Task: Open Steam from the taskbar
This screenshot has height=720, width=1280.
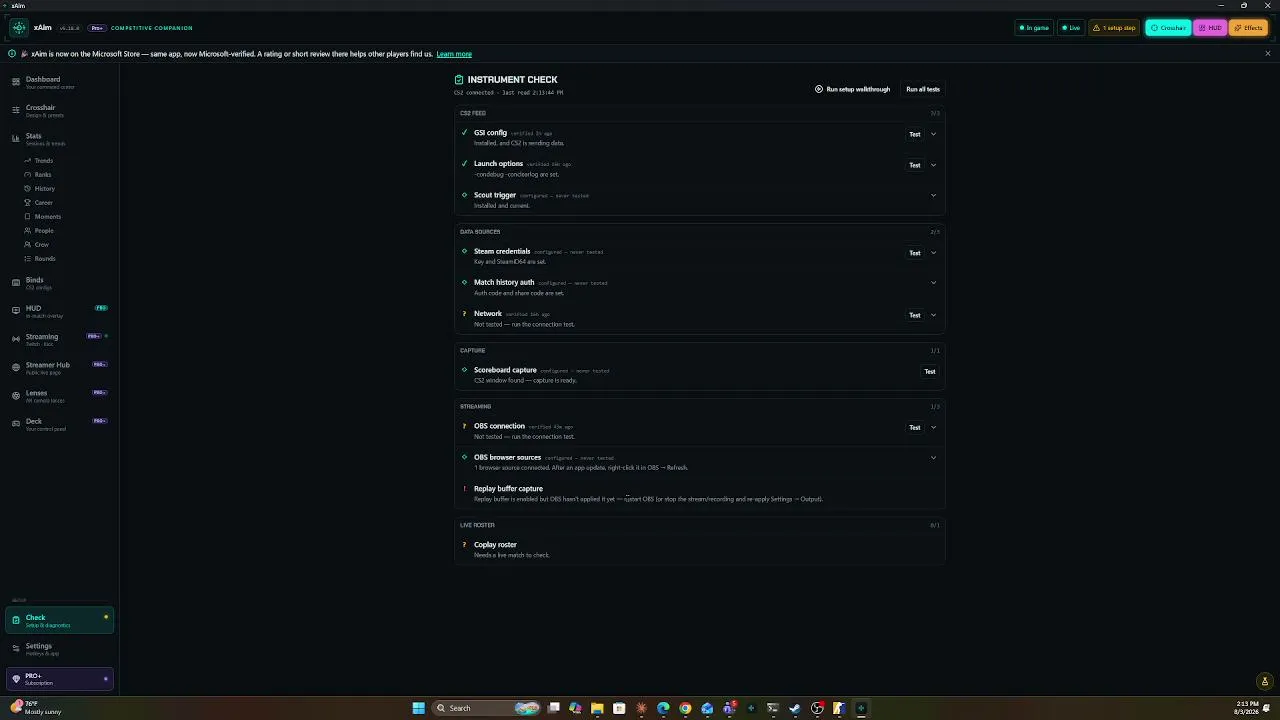Action: pos(795,708)
